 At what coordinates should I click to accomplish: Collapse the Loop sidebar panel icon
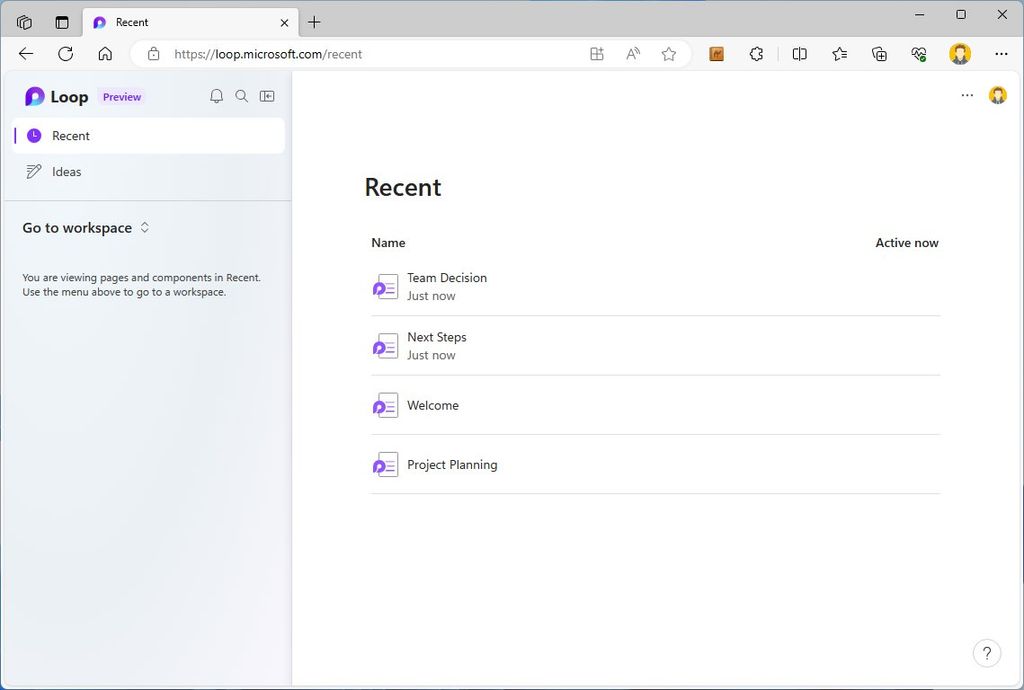[267, 95]
